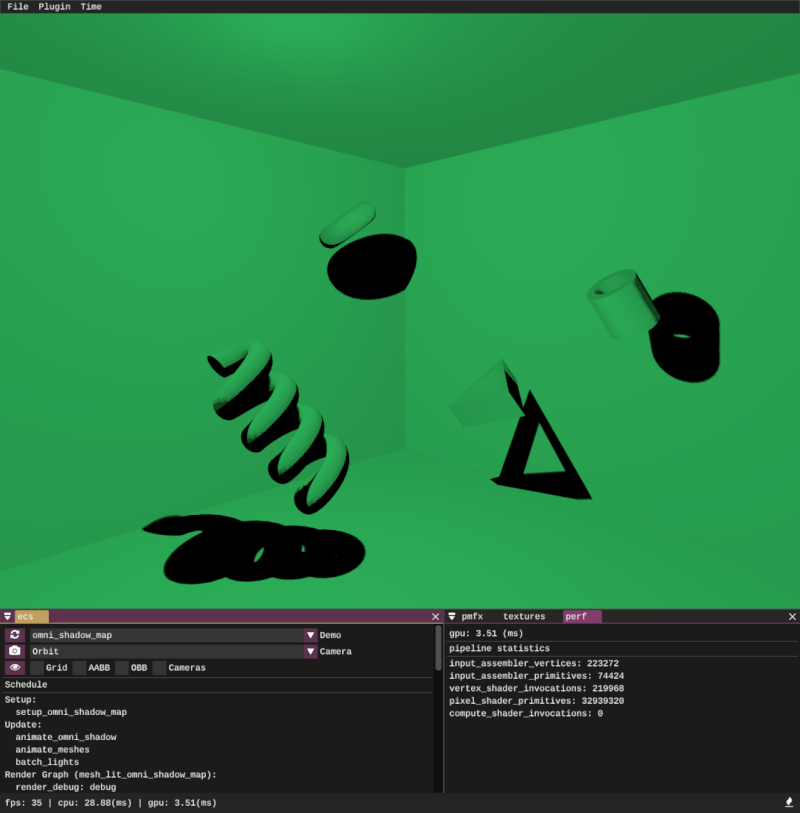
Task: Click compute_shader_invocations value line
Action: 526,713
